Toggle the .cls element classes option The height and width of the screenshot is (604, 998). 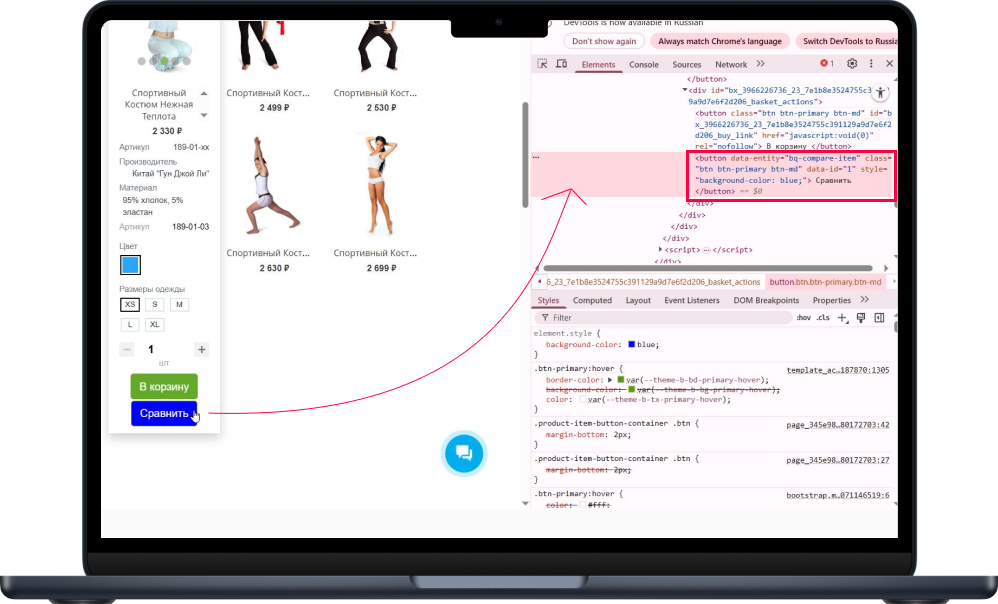point(823,318)
